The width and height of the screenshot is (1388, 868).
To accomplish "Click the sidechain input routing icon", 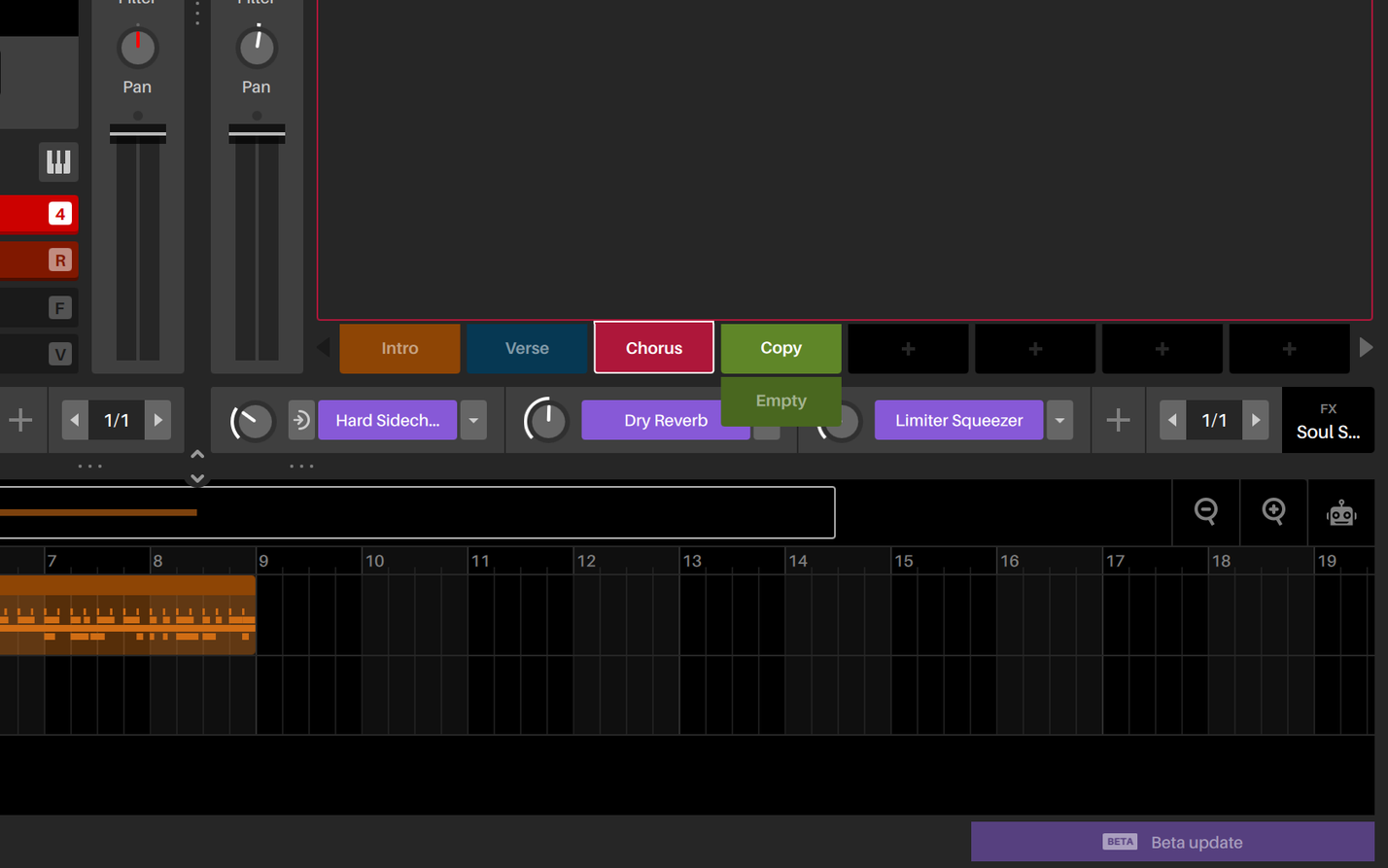I will [x=301, y=420].
